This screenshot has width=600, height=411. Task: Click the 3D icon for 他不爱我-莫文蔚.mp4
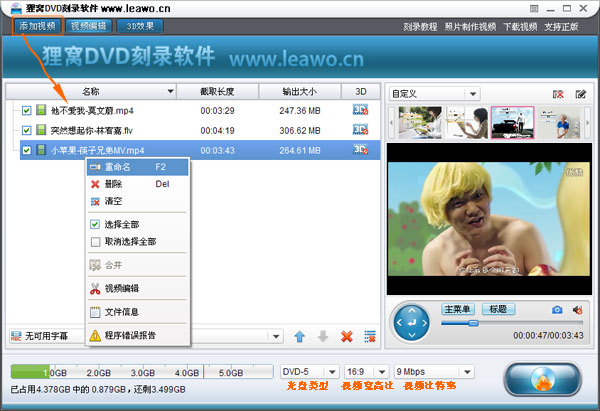(x=360, y=110)
